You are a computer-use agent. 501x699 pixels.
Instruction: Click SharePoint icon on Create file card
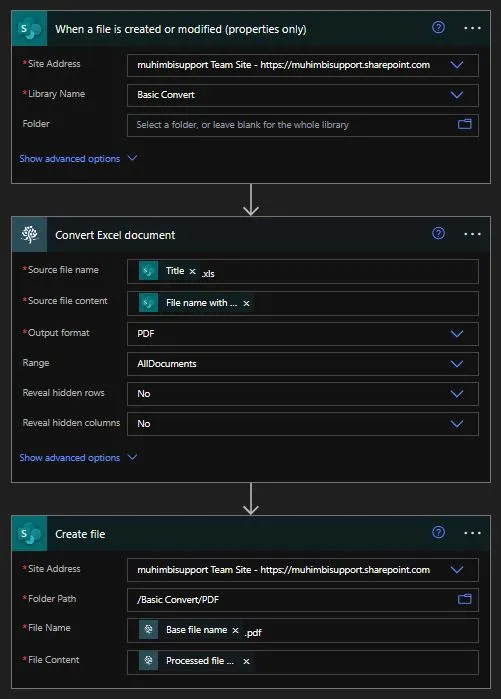tap(29, 533)
